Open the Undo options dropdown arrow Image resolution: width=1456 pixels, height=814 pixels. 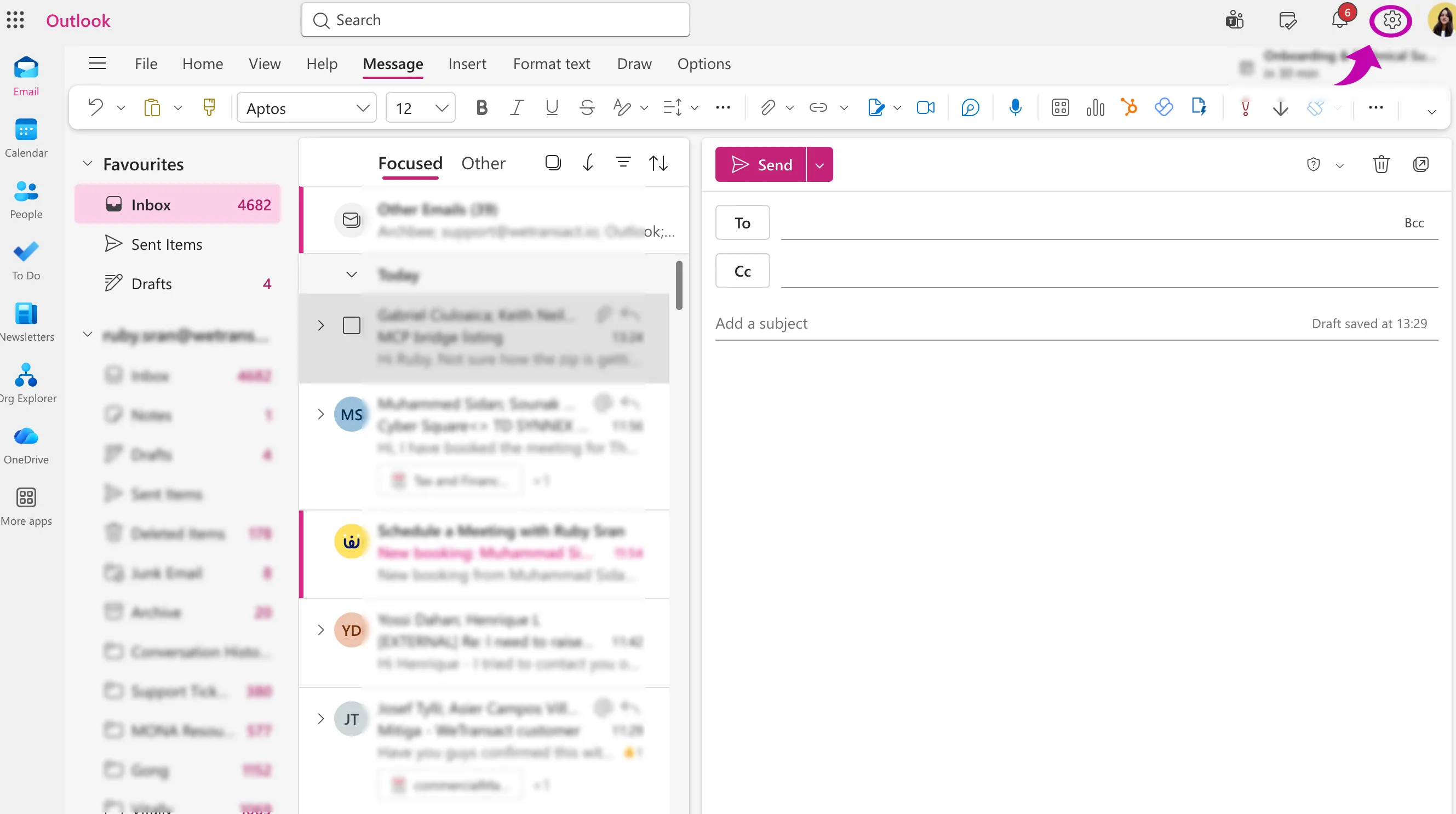pos(121,107)
